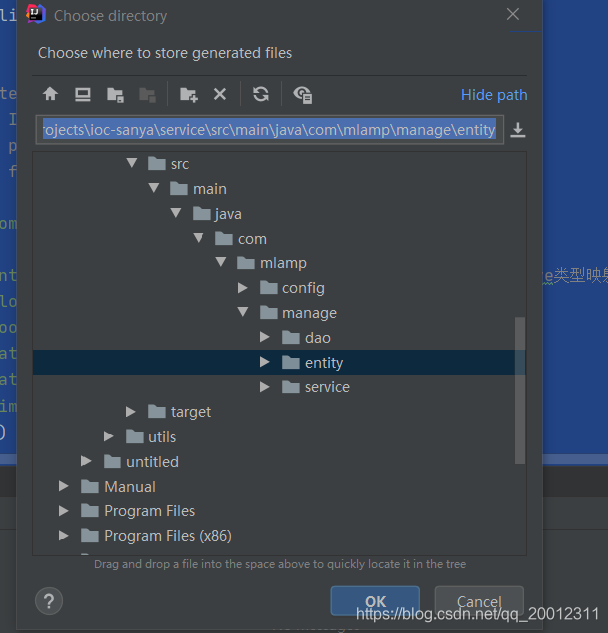This screenshot has width=608, height=633.
Task: Select the Program Files (x86) folder
Action: [156, 537]
